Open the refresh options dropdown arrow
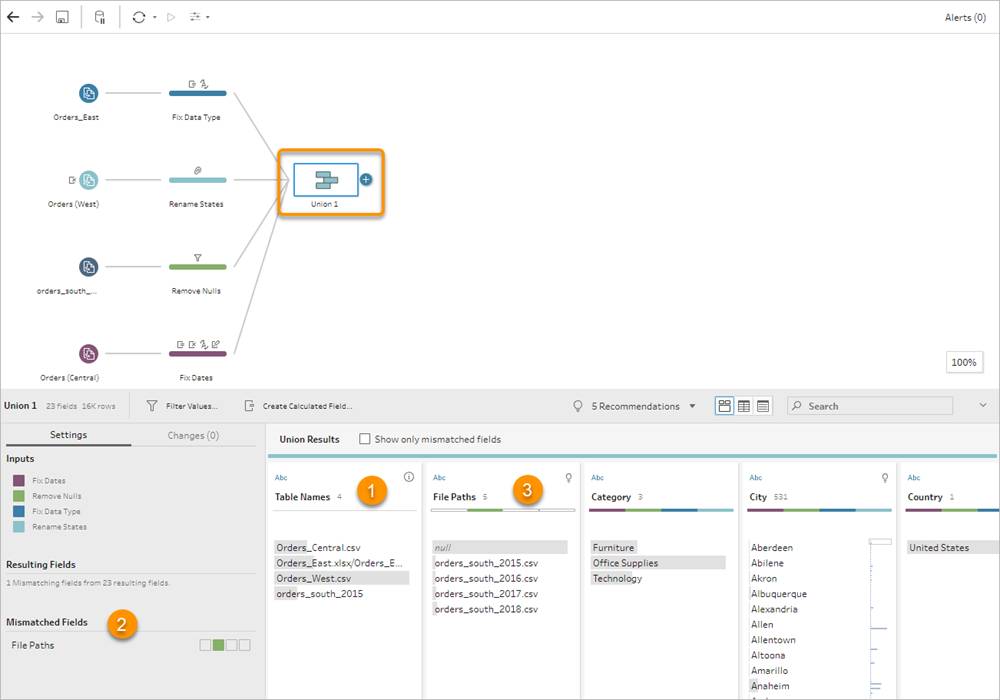This screenshot has width=1000, height=700. point(155,17)
